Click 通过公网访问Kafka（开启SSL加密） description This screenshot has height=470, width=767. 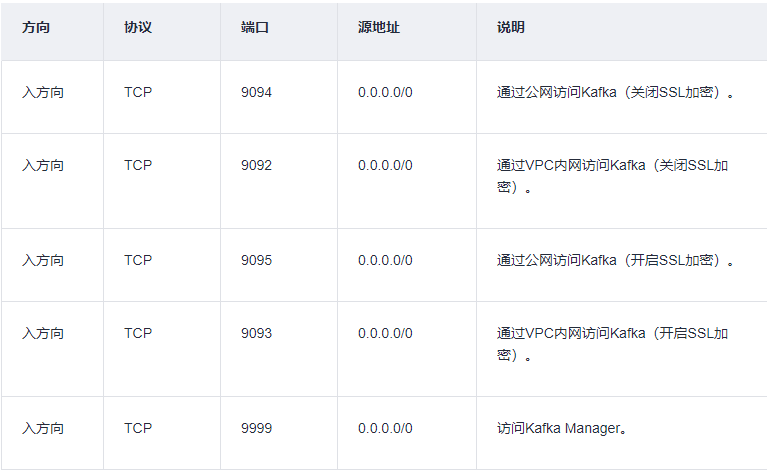(616, 260)
